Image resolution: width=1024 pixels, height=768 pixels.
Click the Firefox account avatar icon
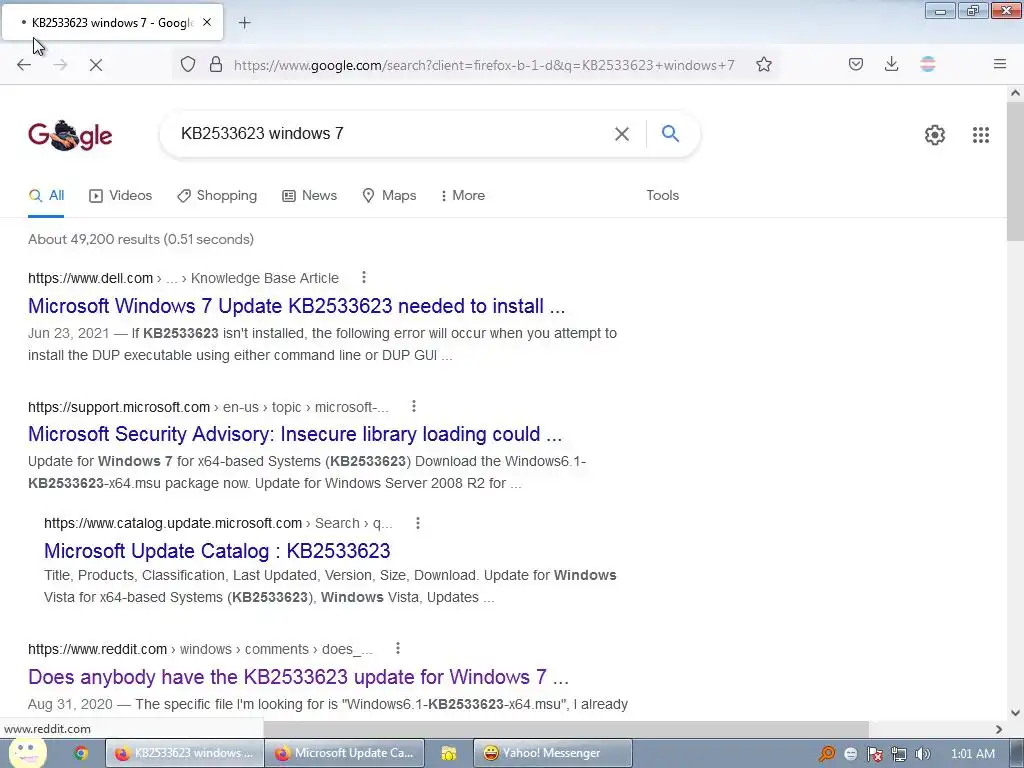tap(928, 64)
